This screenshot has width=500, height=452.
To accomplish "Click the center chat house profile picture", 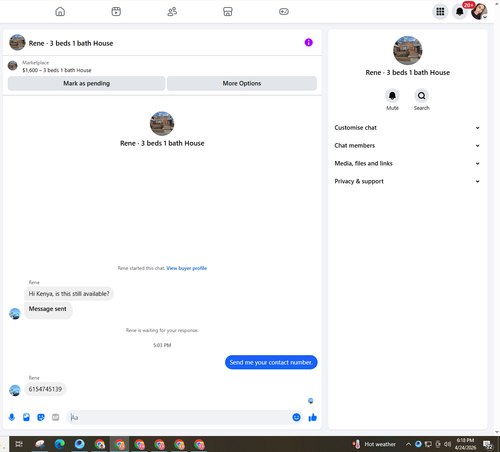I will (162, 123).
